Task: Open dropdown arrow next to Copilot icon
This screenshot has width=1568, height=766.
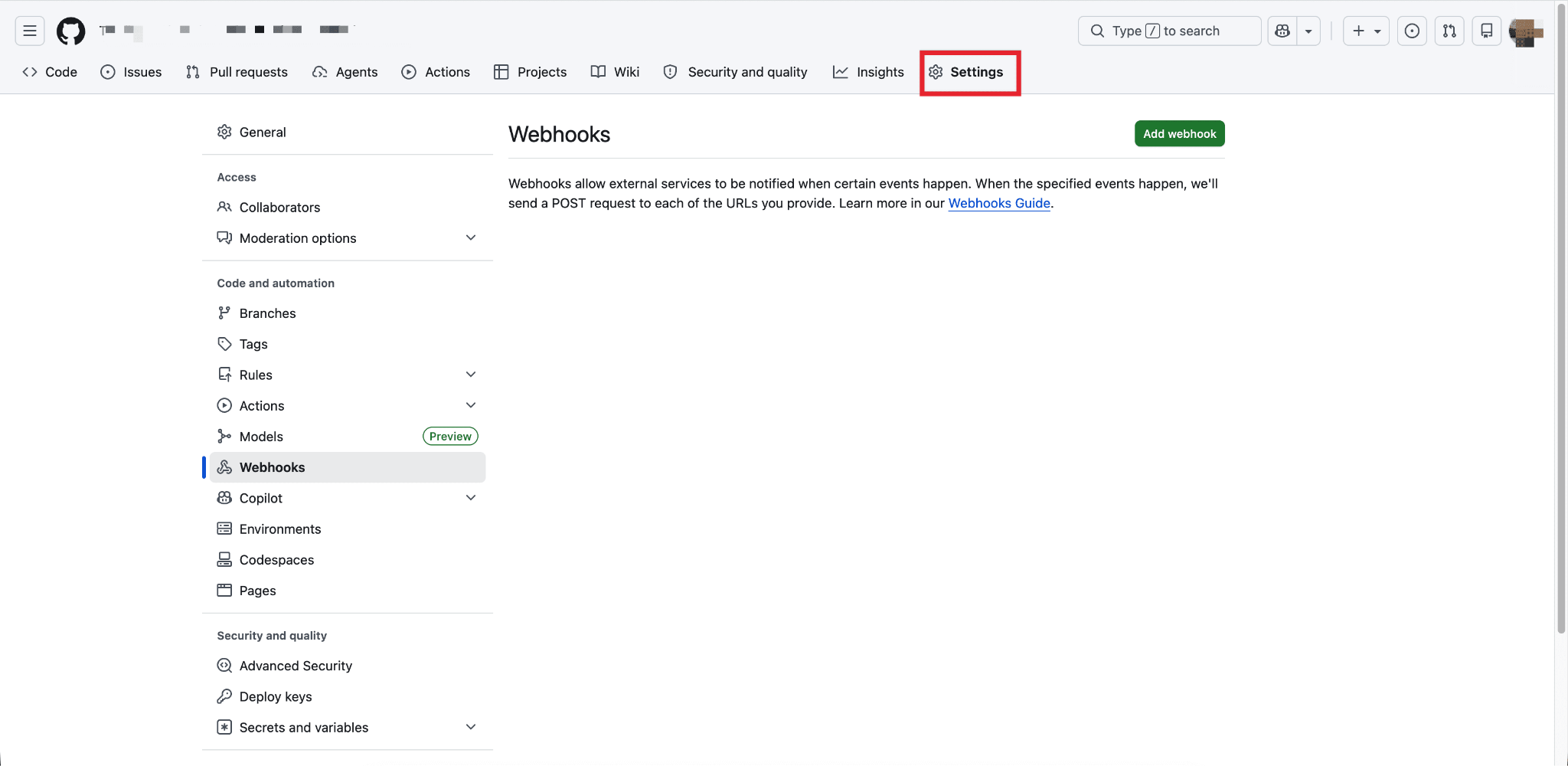Action: tap(1308, 31)
